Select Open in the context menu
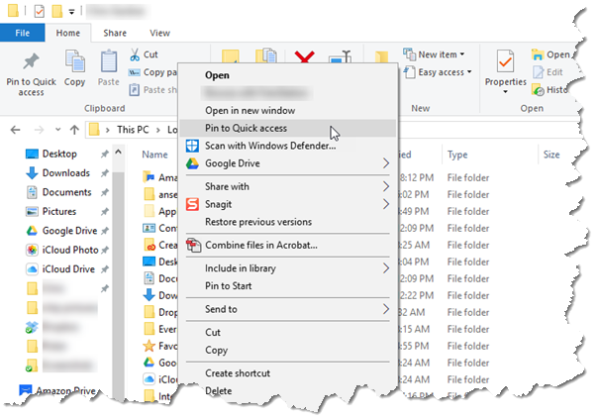Image resolution: width=600 pixels, height=420 pixels. (x=287, y=75)
